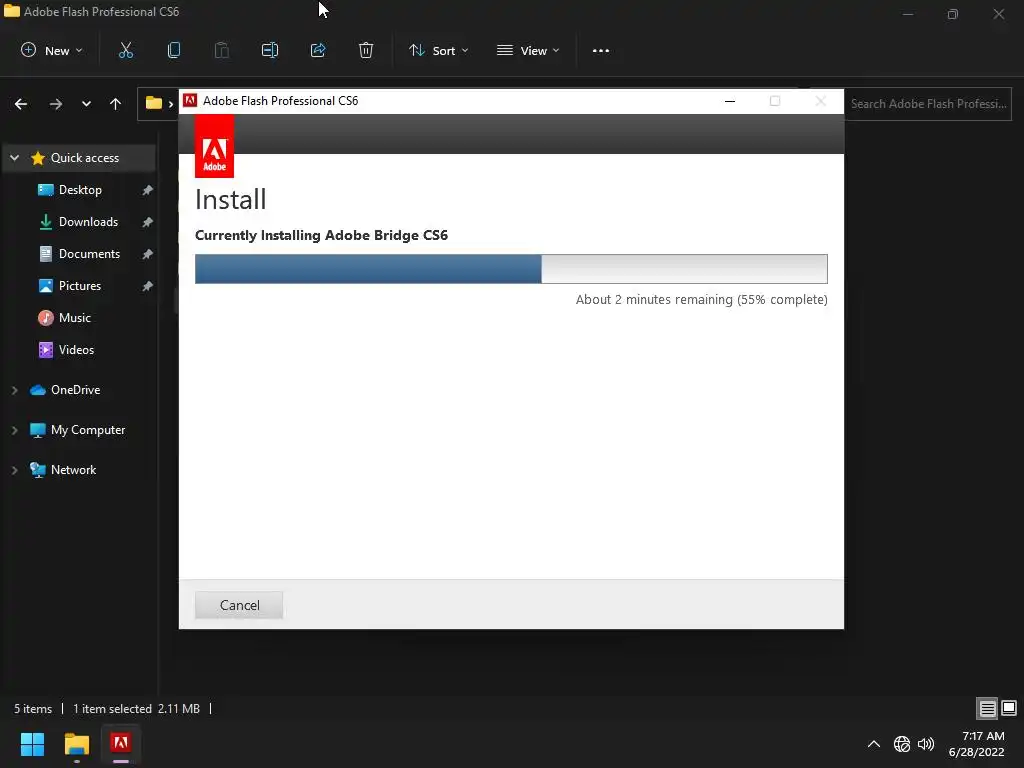Select Network in navigation pane
The height and width of the screenshot is (768, 1024).
coord(73,470)
